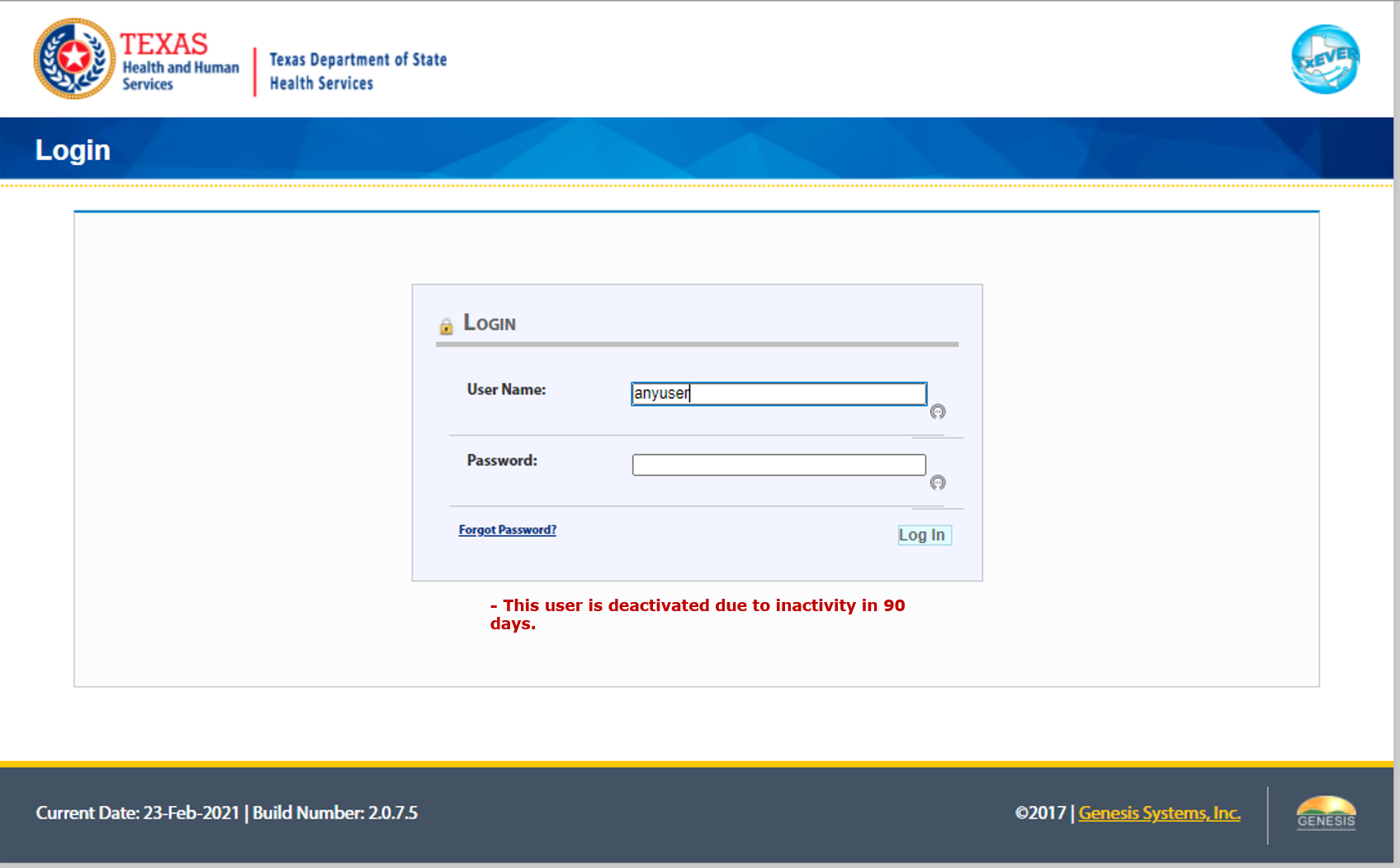The image size is (1400, 868).
Task: Select the Texas Health and Human Services logo
Action: [x=136, y=58]
